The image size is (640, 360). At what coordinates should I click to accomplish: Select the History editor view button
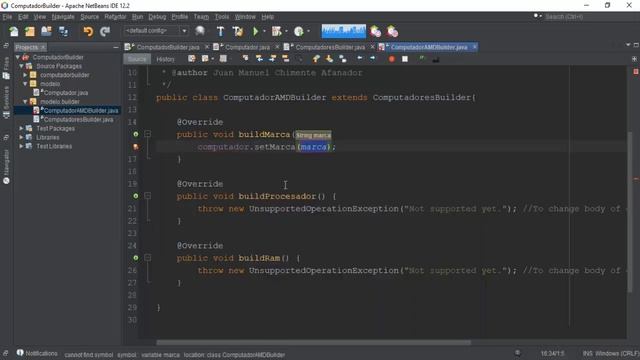tap(165, 59)
